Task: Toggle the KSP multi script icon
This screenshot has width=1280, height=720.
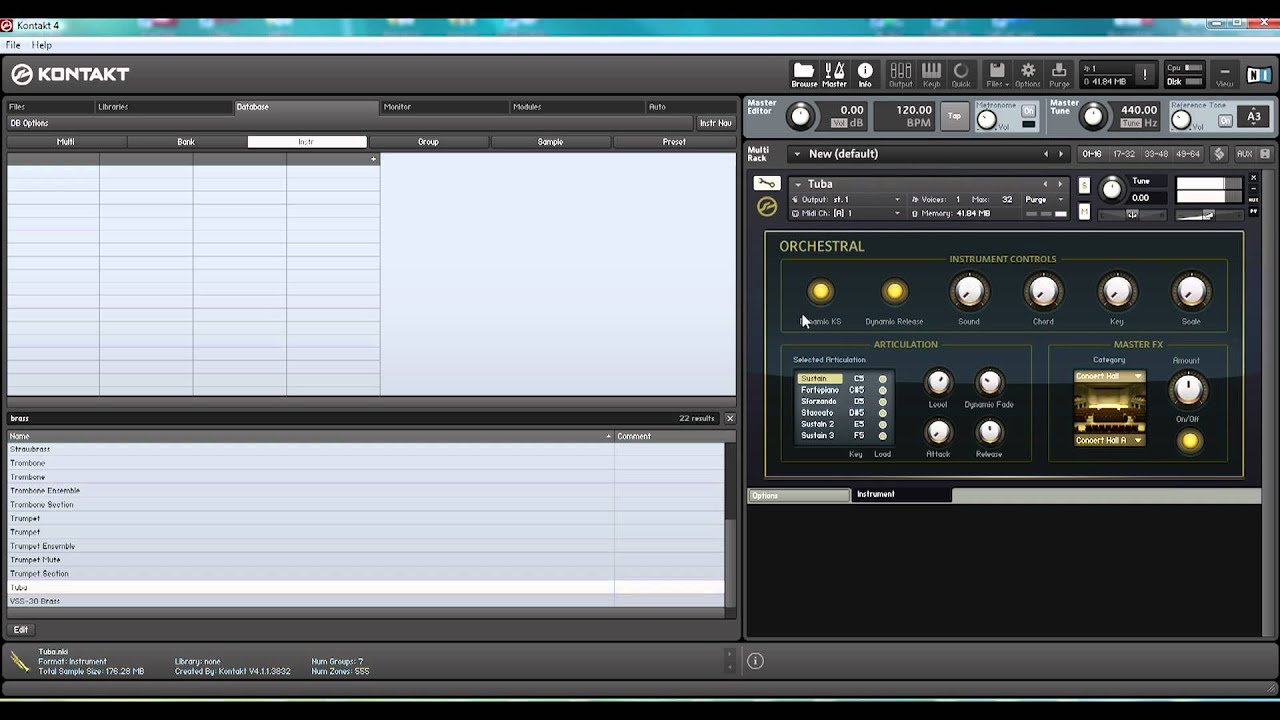Action: point(1219,154)
